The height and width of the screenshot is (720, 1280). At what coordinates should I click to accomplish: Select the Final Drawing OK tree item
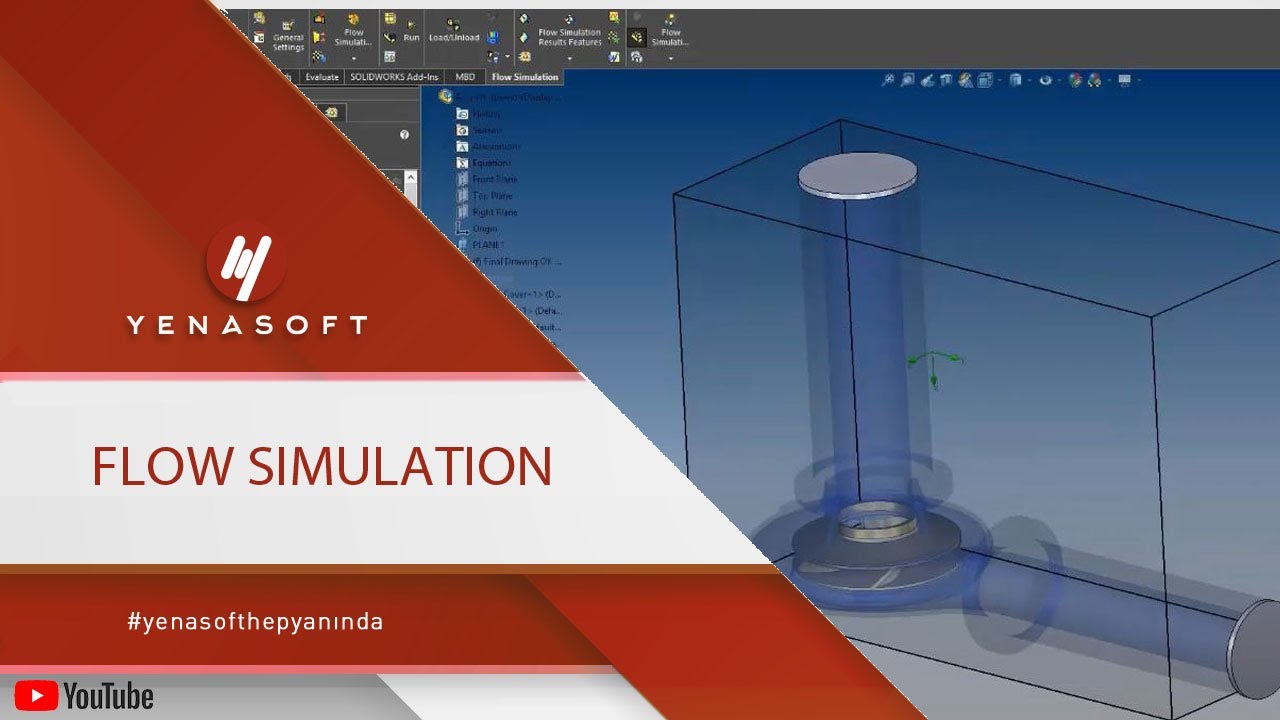(515, 261)
